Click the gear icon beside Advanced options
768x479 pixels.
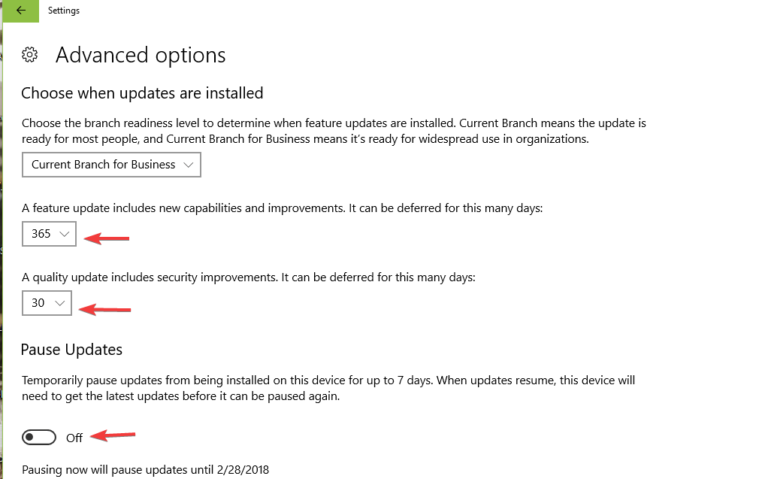30,55
